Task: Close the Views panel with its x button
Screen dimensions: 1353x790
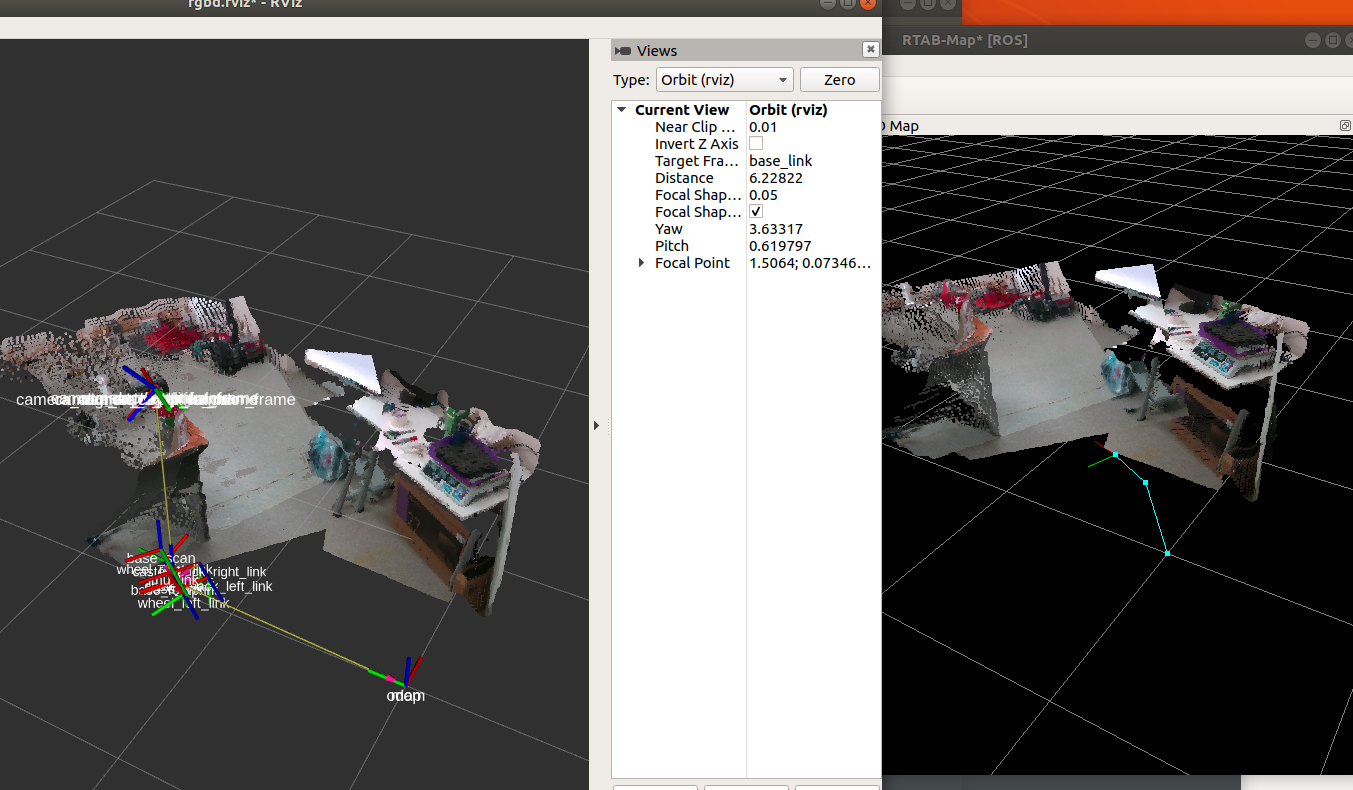Action: 871,49
